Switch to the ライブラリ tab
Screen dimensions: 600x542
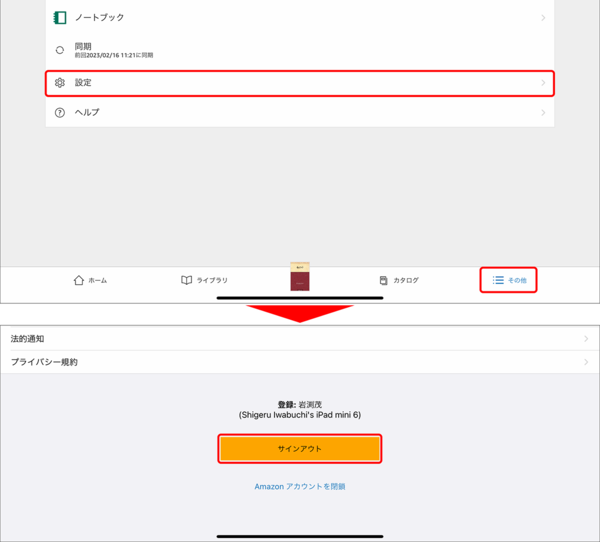204,280
